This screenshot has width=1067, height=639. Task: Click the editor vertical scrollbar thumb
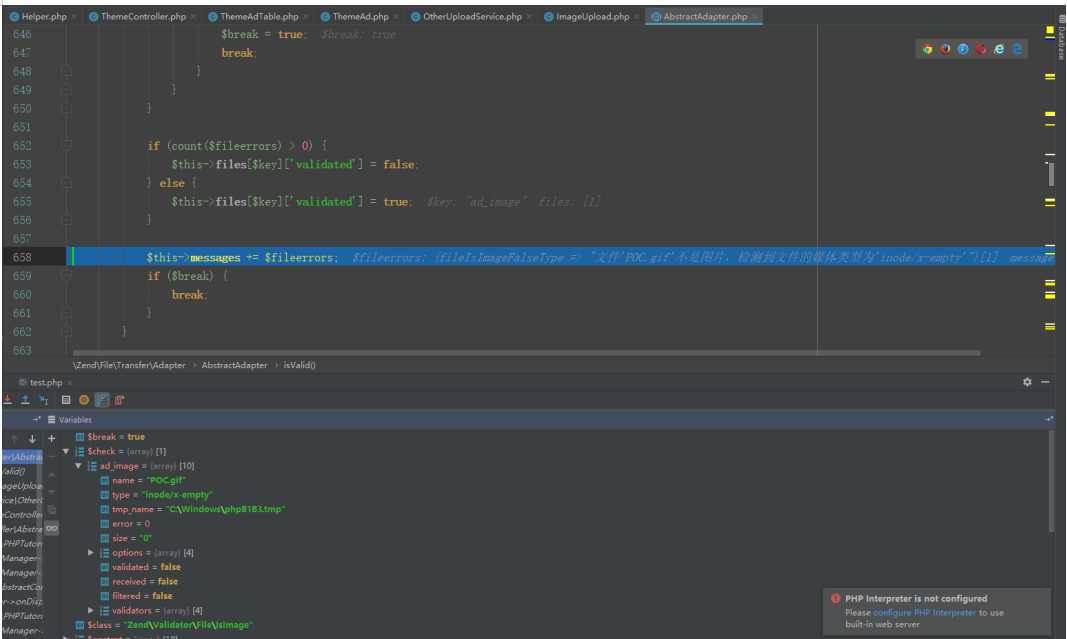pos(1051,174)
